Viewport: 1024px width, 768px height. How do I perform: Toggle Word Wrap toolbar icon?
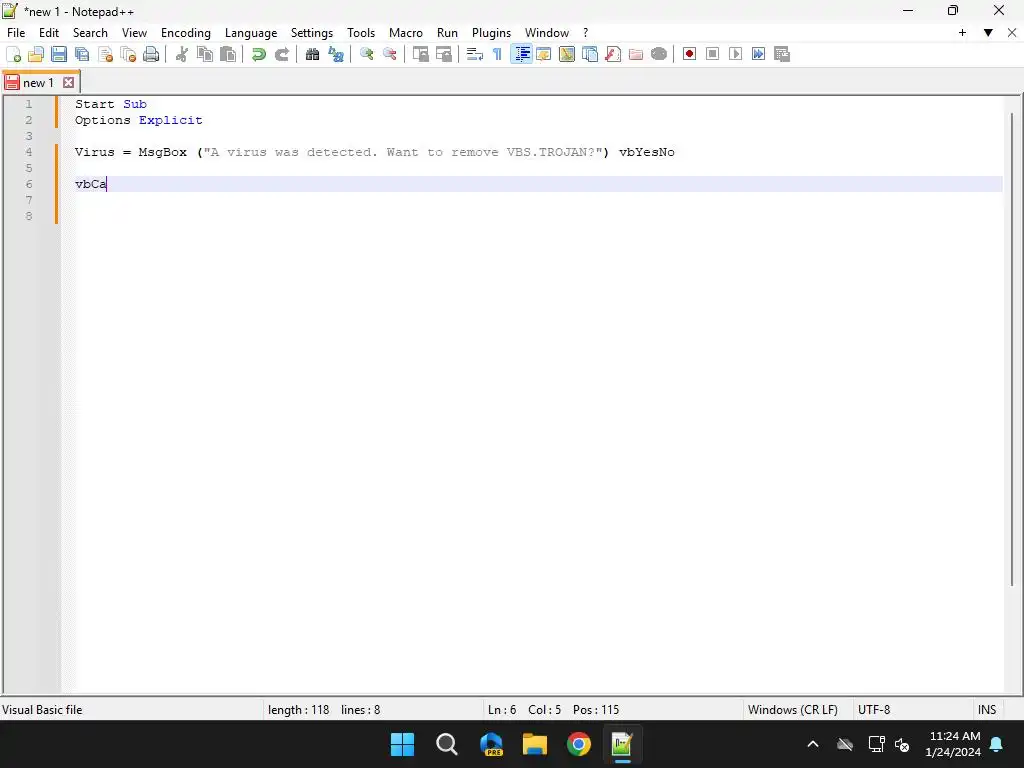(x=475, y=54)
